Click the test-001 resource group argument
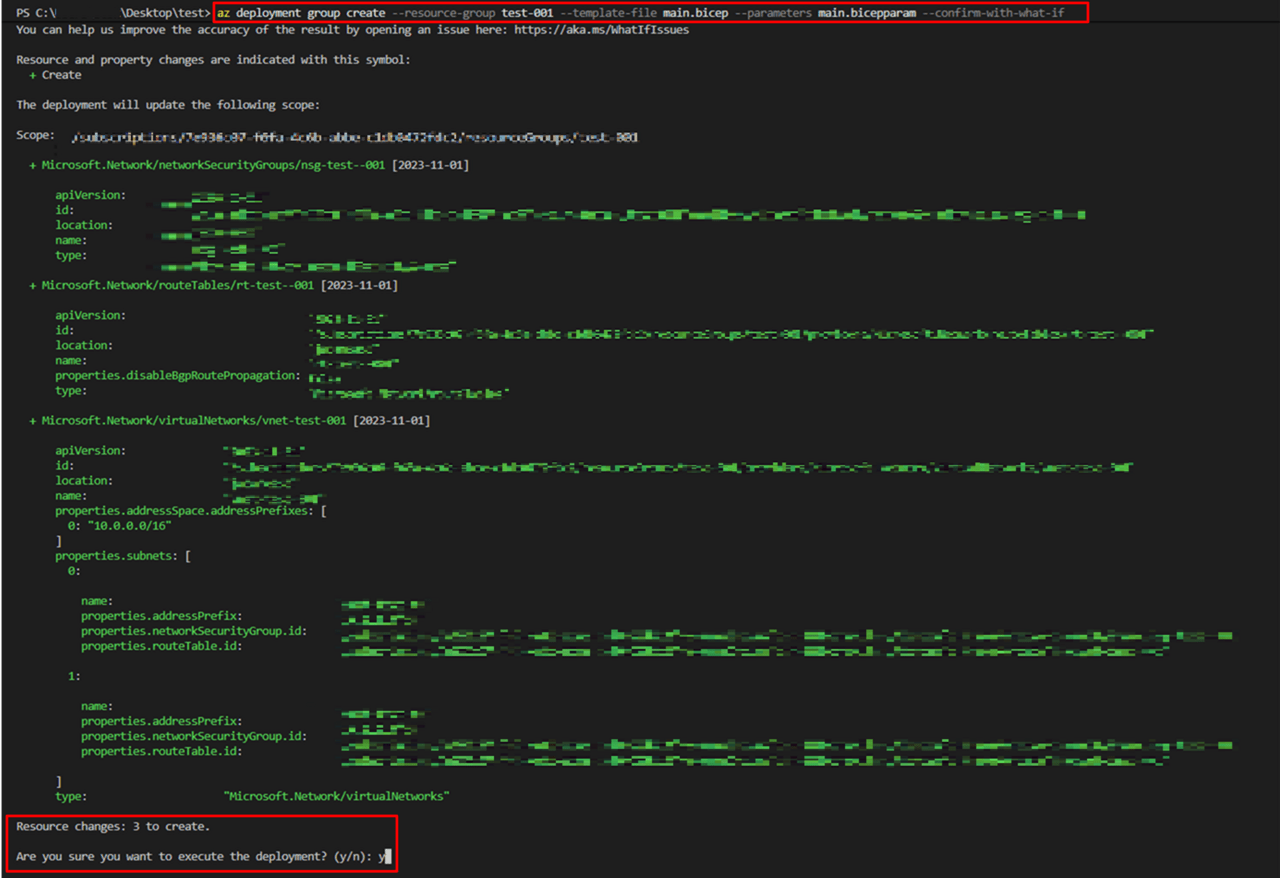1280x878 pixels. pos(527,13)
